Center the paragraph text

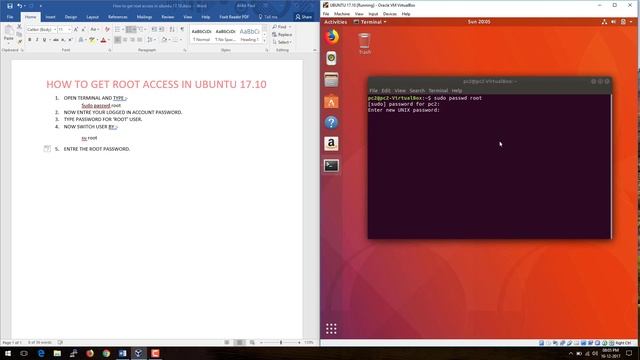[x=125, y=40]
